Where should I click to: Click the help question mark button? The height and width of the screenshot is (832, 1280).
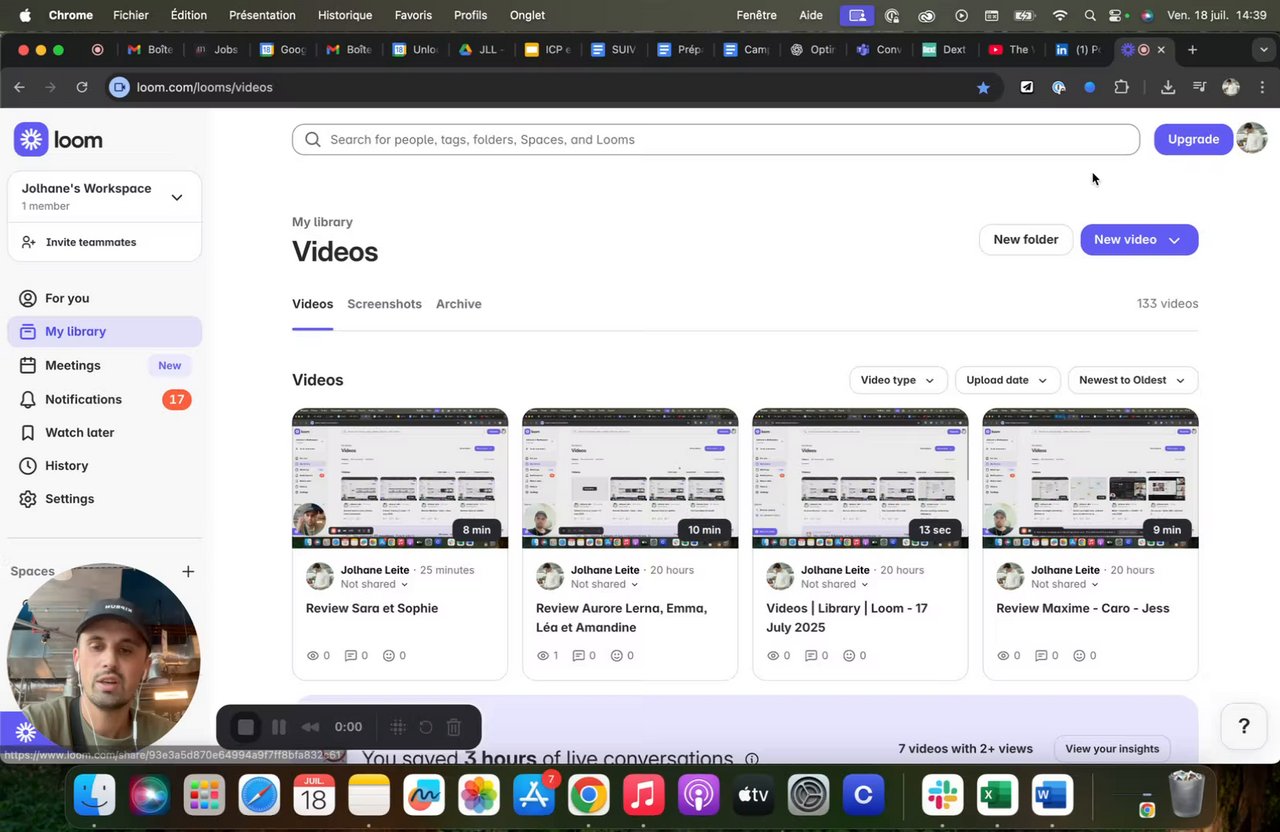coord(1244,726)
